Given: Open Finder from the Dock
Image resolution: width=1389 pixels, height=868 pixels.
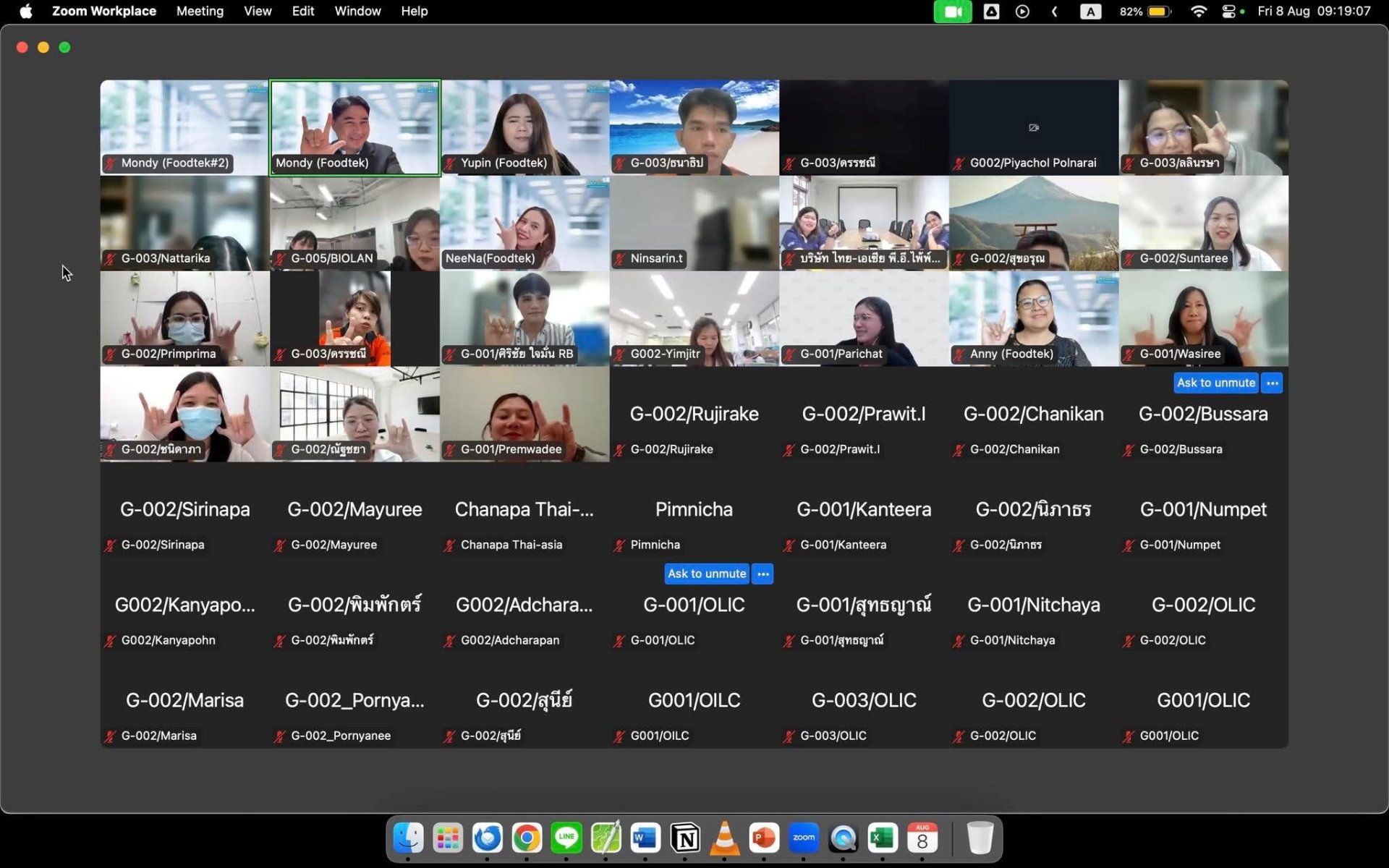Looking at the screenshot, I should pyautogui.click(x=408, y=838).
